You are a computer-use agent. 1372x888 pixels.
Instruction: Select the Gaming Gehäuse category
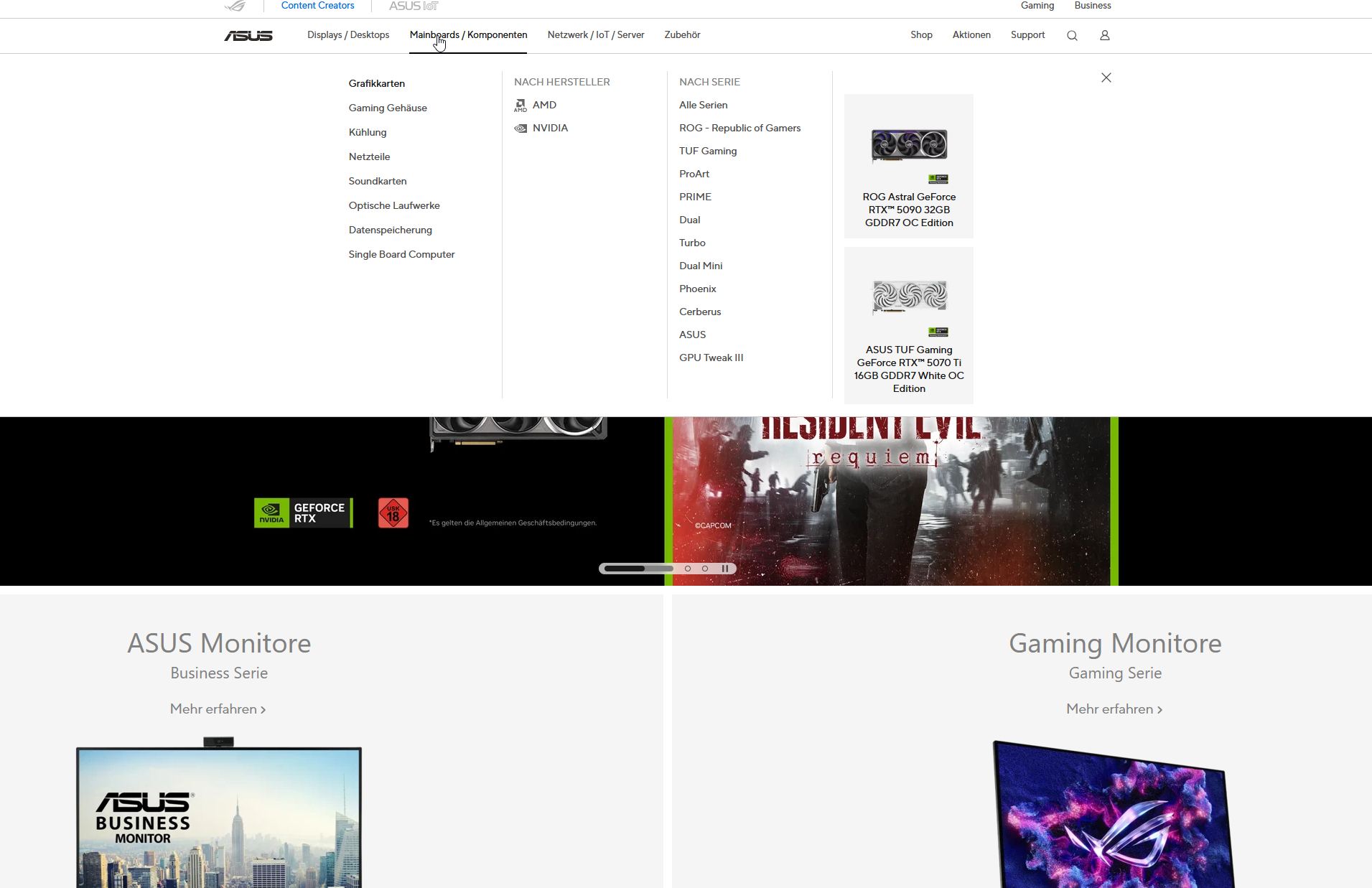point(388,108)
